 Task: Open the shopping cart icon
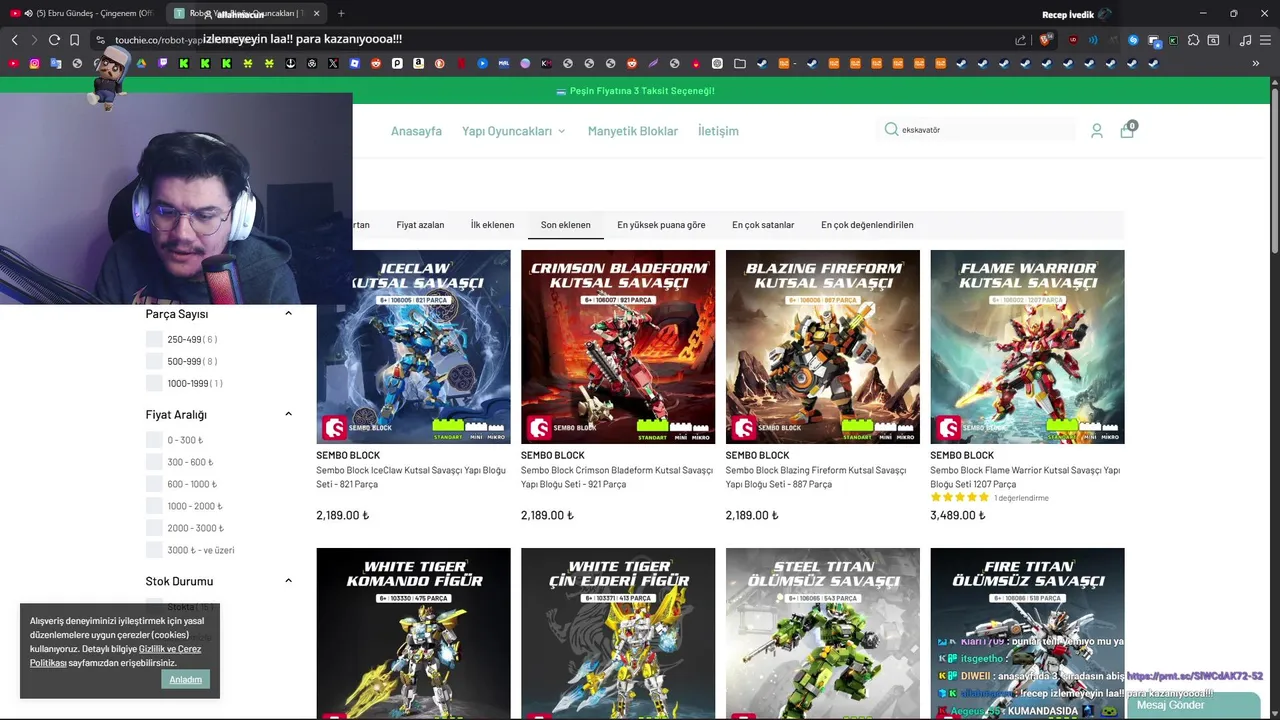coord(1127,131)
